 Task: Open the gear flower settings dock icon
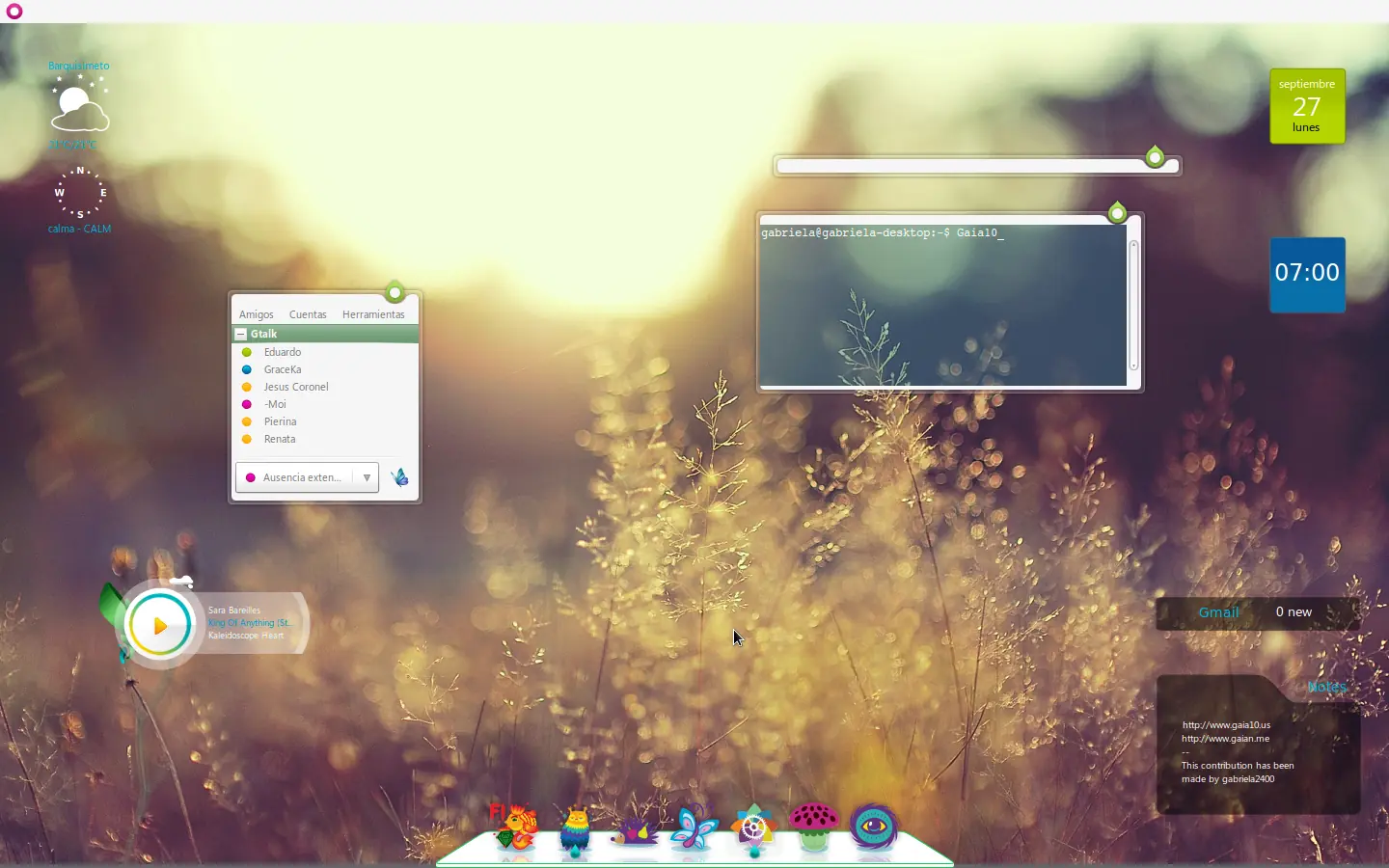(754, 828)
